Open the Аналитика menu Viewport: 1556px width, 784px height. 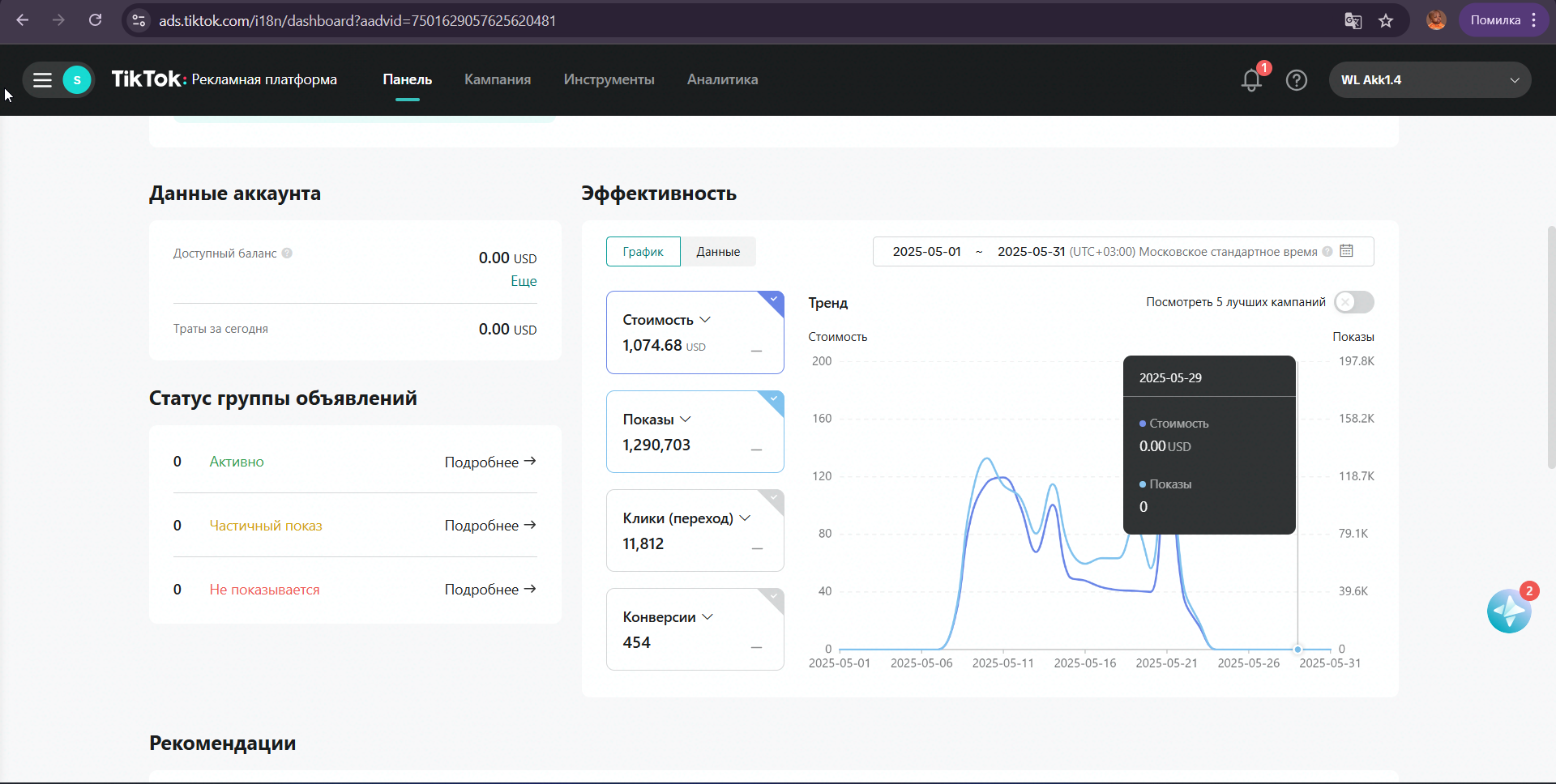[x=722, y=79]
